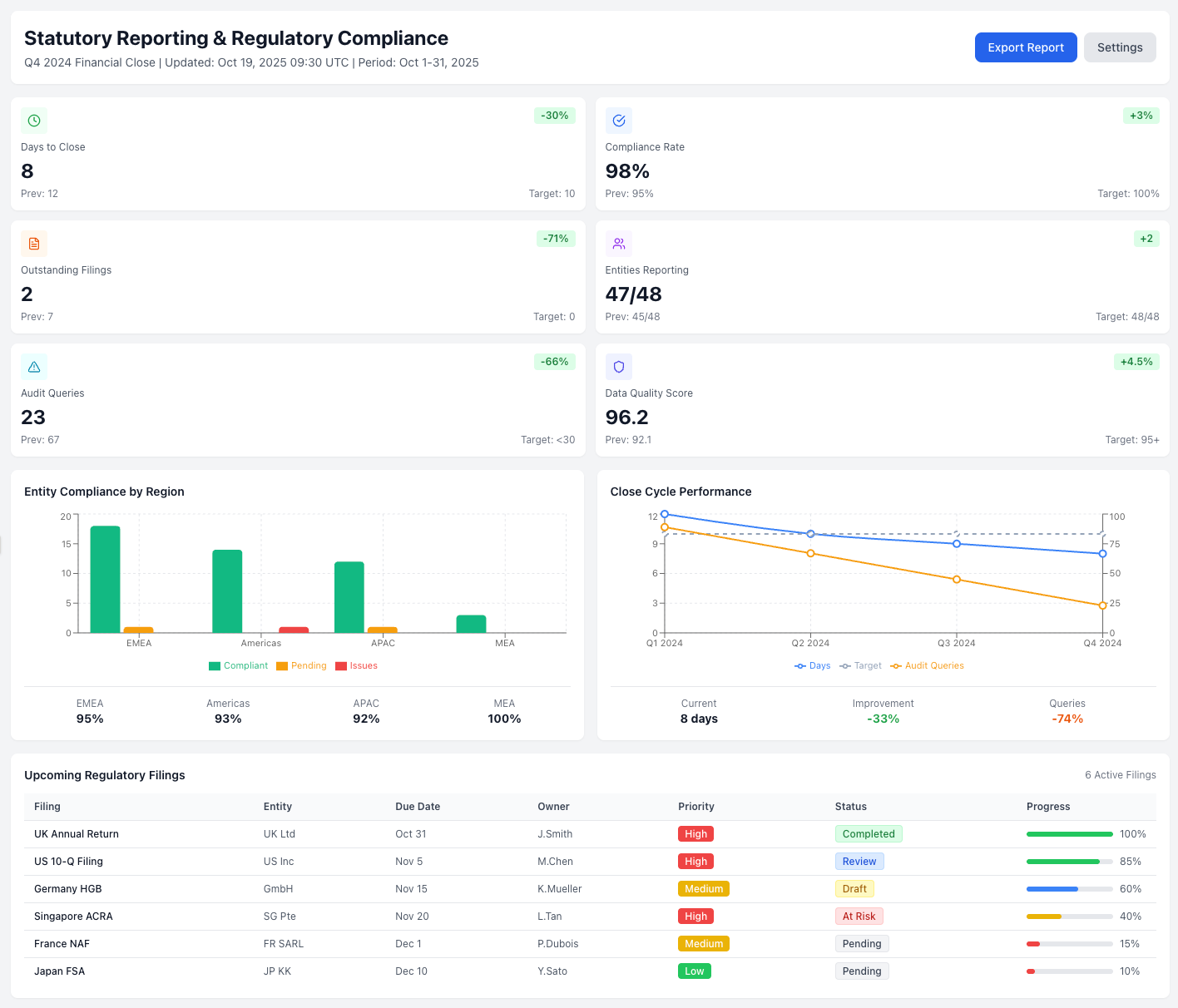
Task: Click the FR SARL entity cell
Action: point(284,944)
